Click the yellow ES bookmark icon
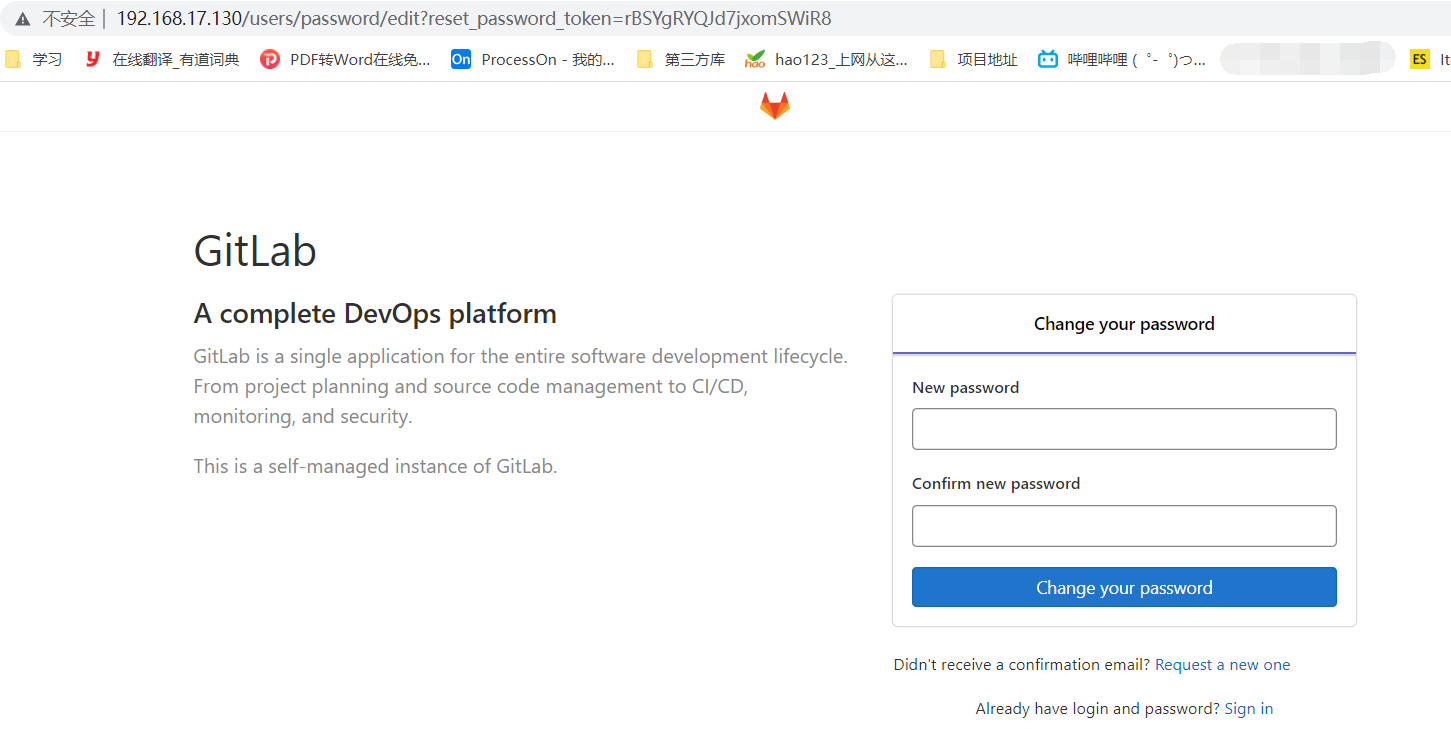Viewport: 1451px width, 729px height. pos(1419,60)
